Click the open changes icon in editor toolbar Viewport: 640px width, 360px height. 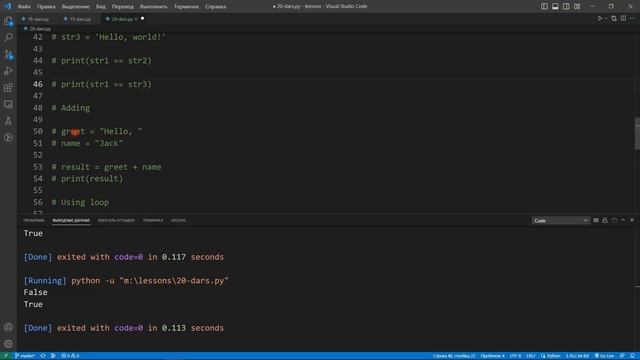[x=614, y=19]
